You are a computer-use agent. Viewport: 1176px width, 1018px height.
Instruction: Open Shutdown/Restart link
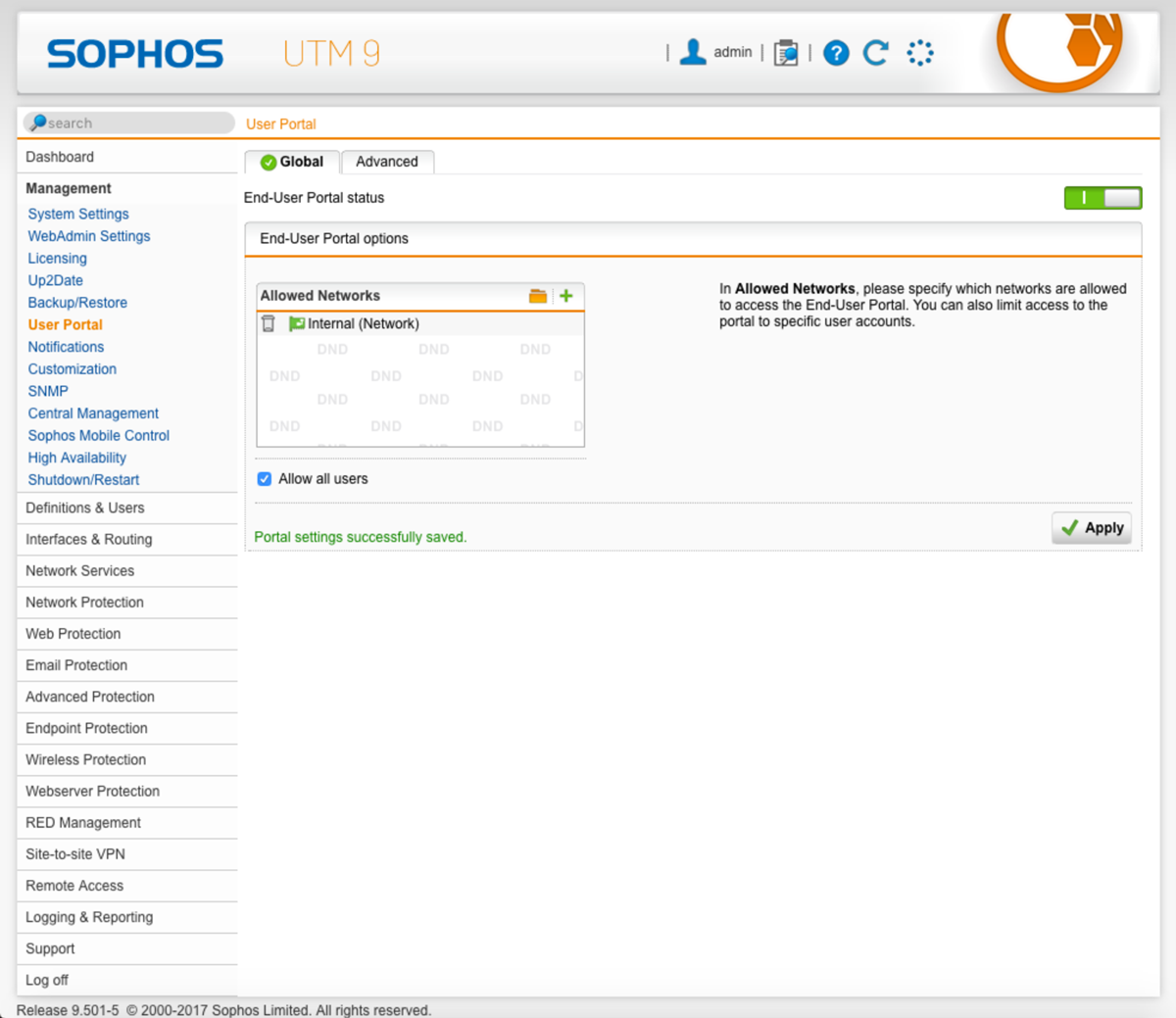click(x=83, y=480)
